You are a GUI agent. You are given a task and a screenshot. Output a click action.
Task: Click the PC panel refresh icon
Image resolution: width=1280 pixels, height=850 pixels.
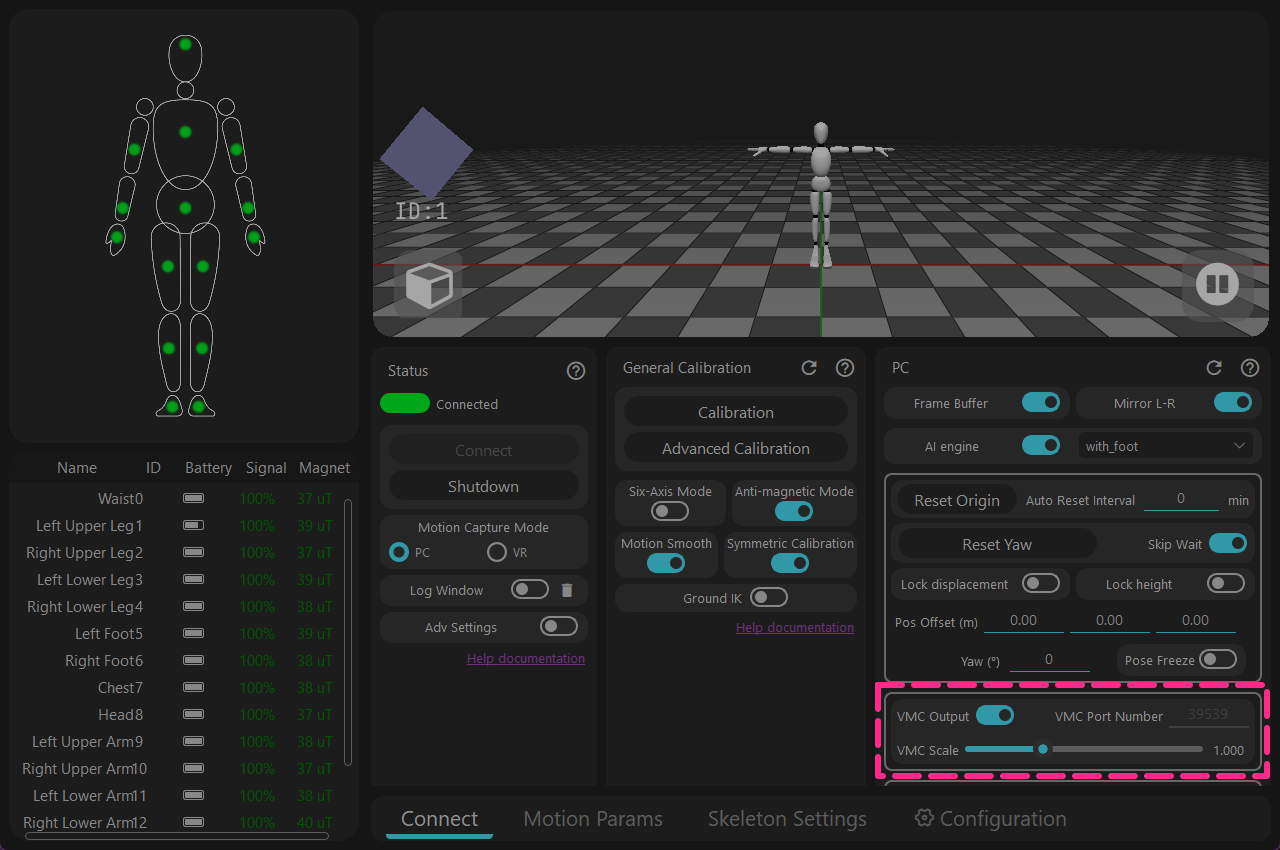(x=1214, y=368)
